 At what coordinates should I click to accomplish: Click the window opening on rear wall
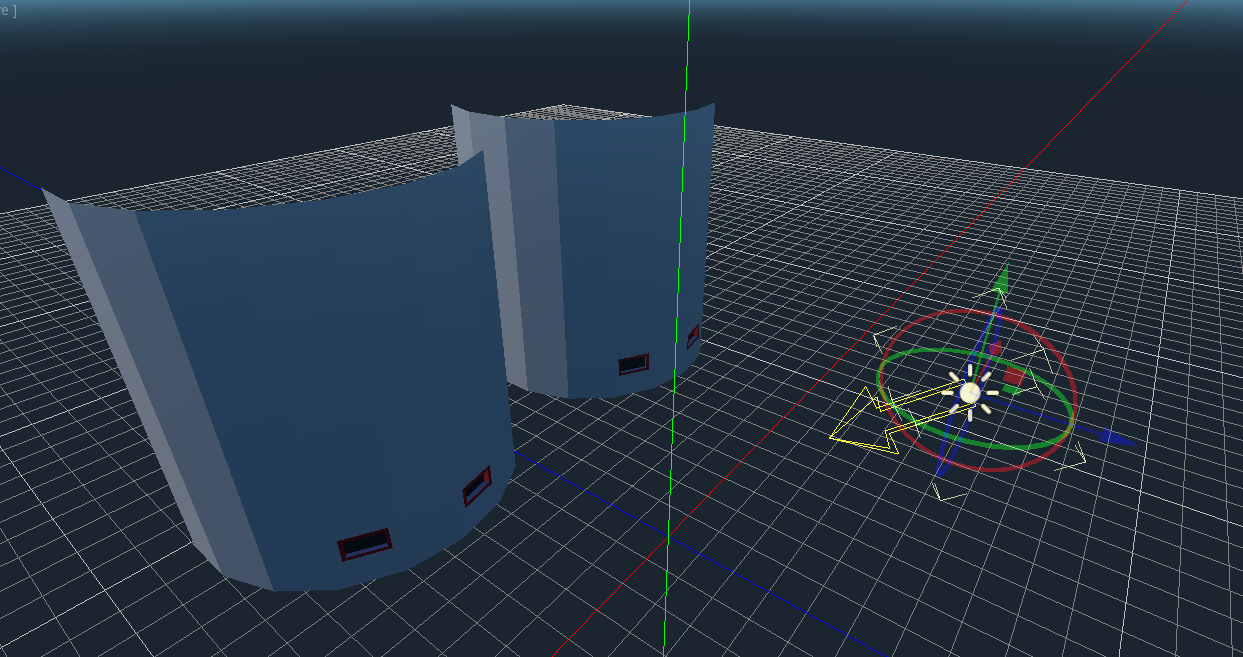[633, 364]
